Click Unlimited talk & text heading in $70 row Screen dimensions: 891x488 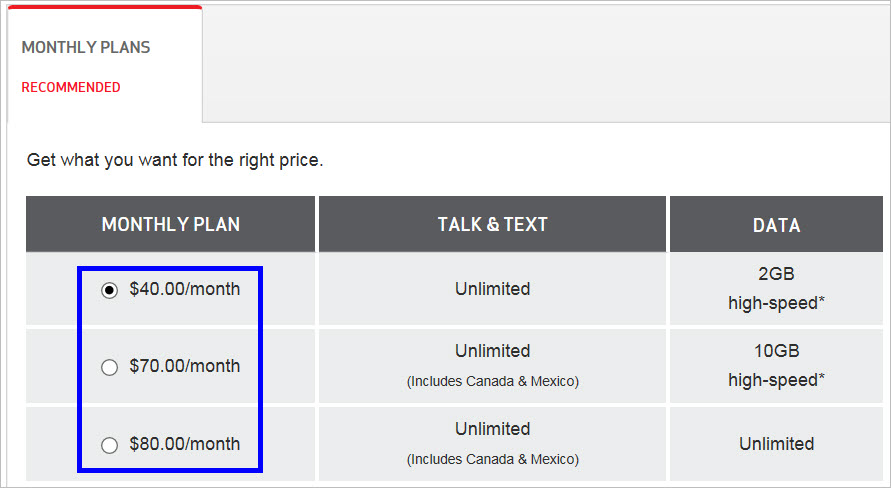[x=492, y=351]
